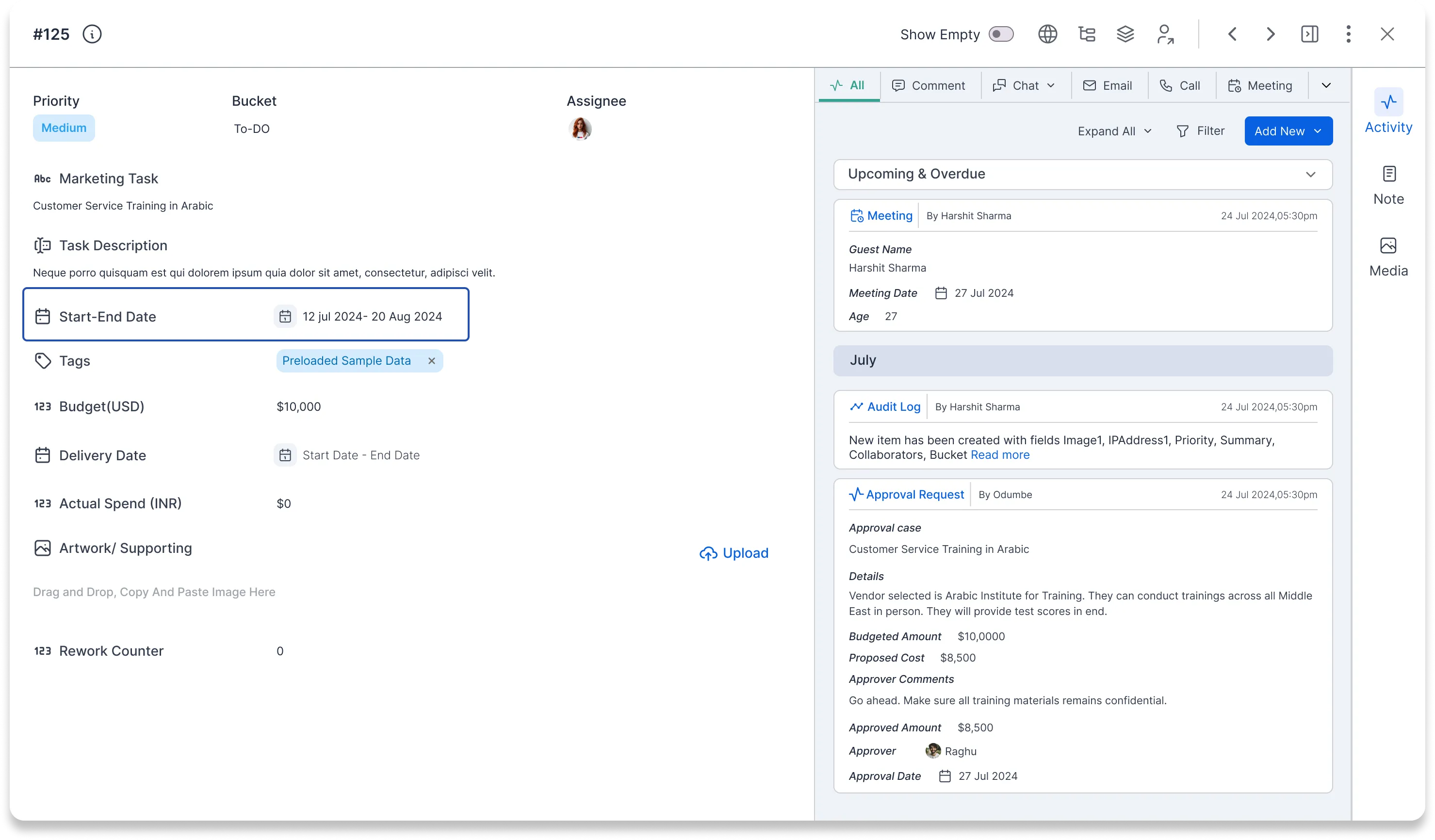Screen dimensions: 1435x840
Task: Switch to the Call tab
Action: click(x=1179, y=85)
